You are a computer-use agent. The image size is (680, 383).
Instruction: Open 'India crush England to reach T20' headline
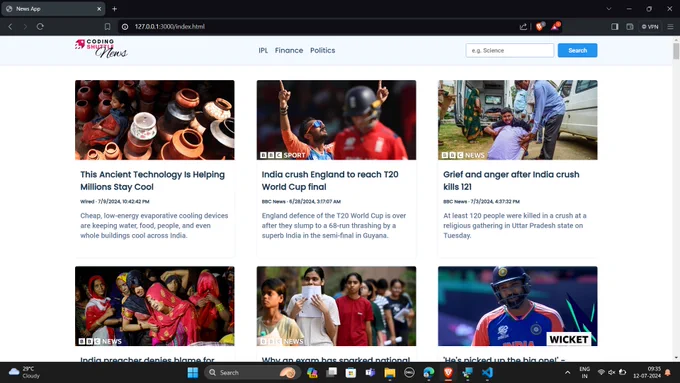[x=330, y=180]
